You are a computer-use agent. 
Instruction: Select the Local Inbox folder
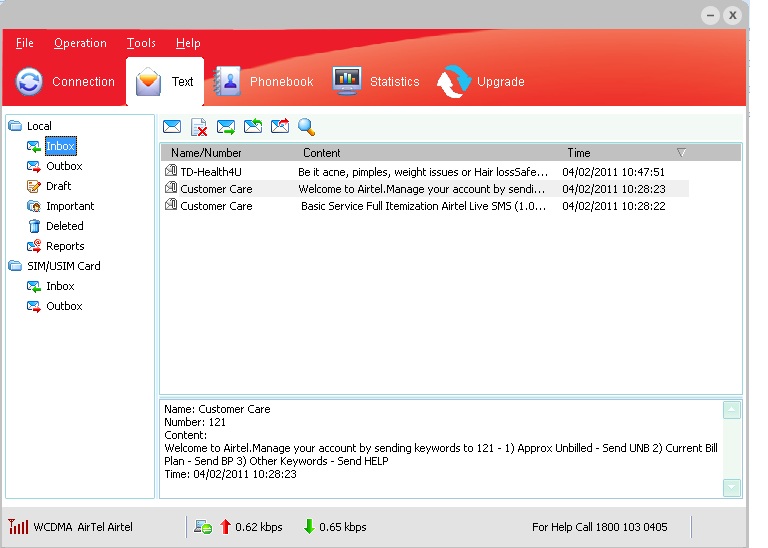tap(60, 146)
